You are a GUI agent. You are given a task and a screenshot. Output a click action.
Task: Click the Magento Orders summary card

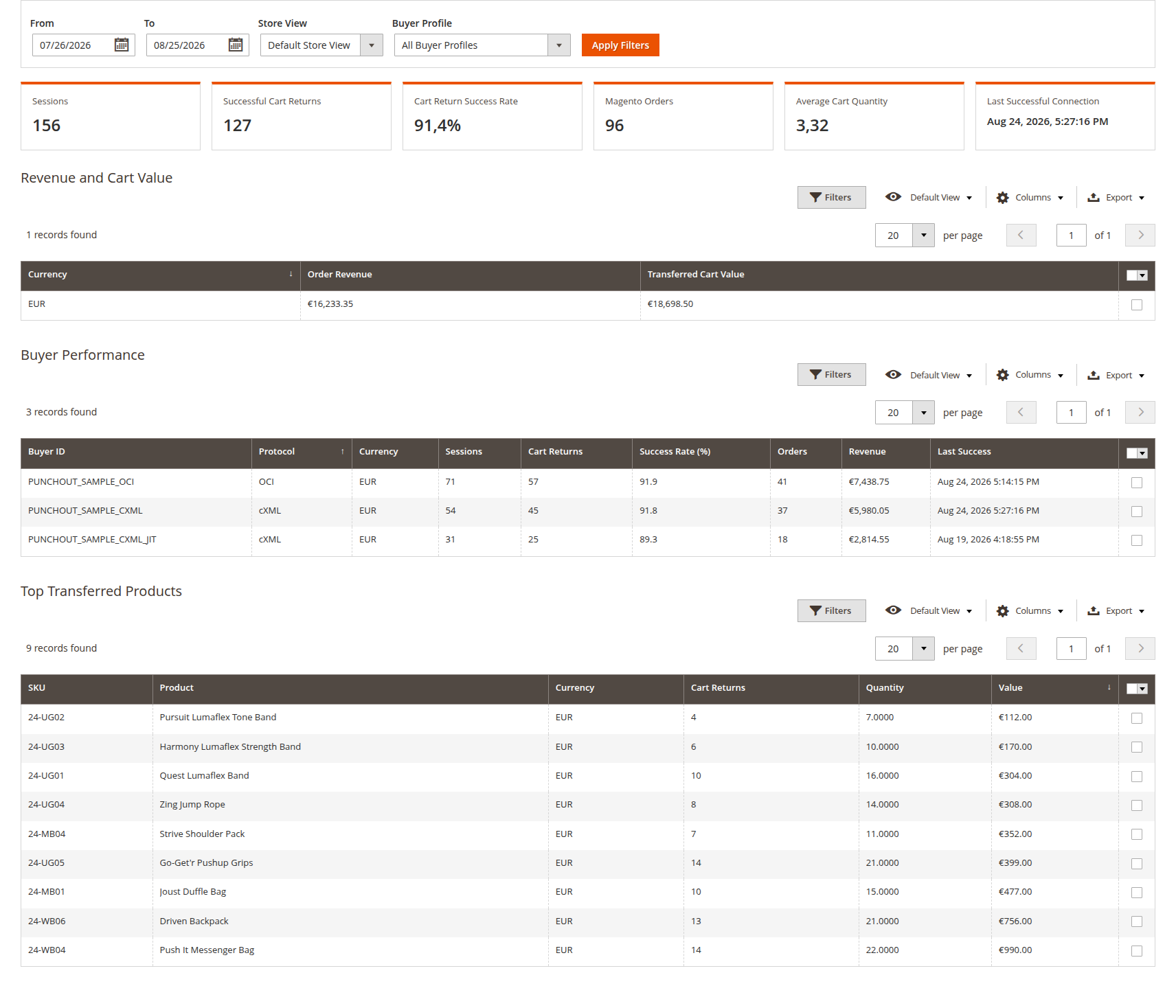pos(683,116)
